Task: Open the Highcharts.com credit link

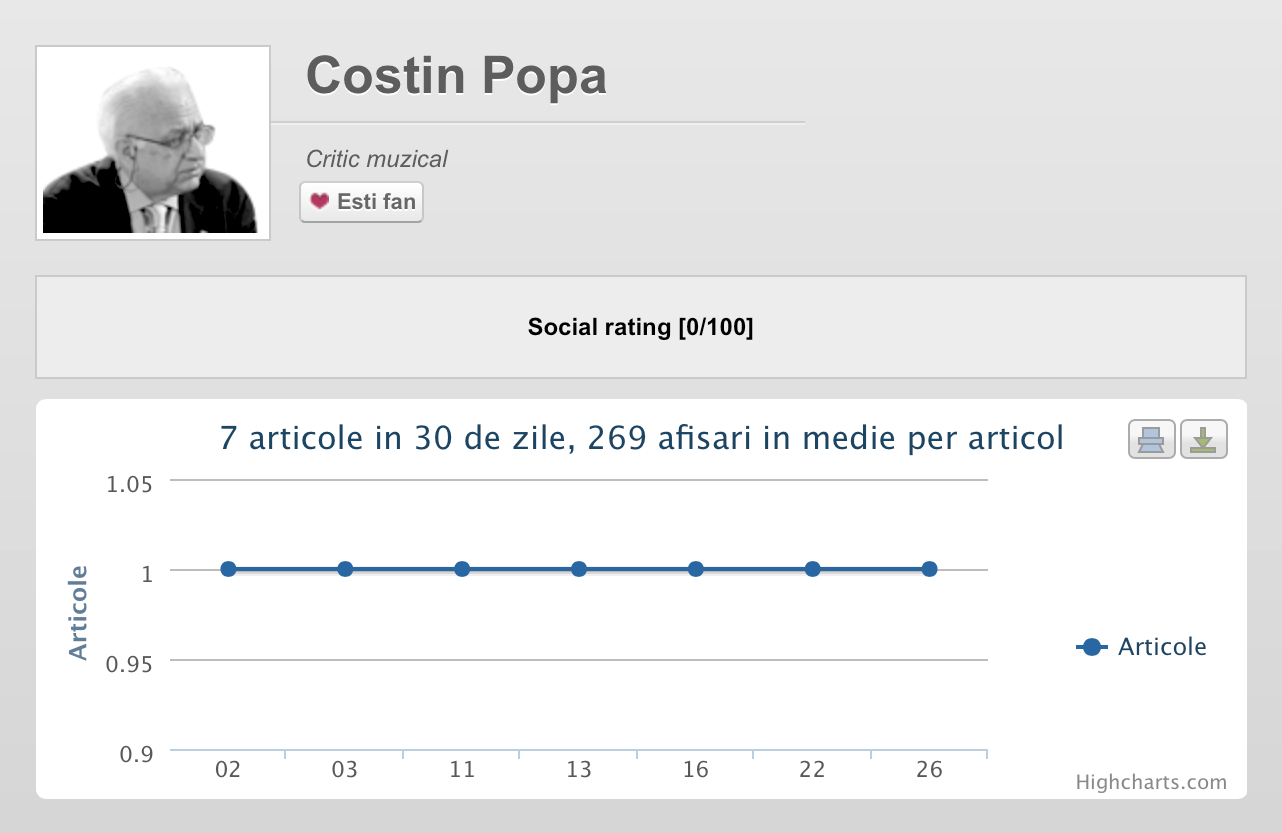Action: pyautogui.click(x=1150, y=782)
